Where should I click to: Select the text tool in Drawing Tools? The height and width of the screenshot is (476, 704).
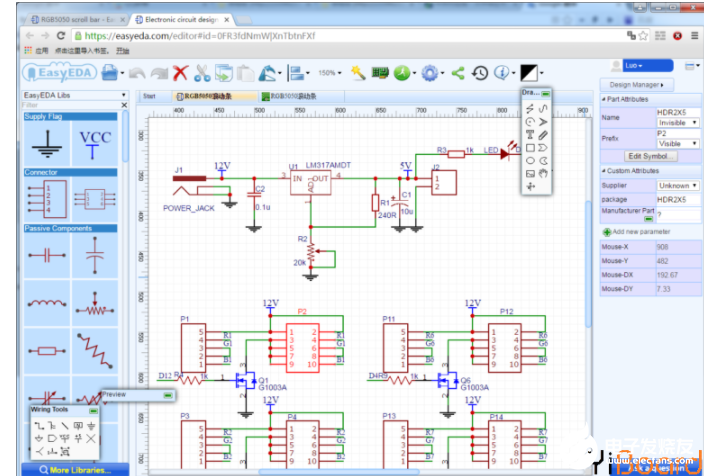530,135
